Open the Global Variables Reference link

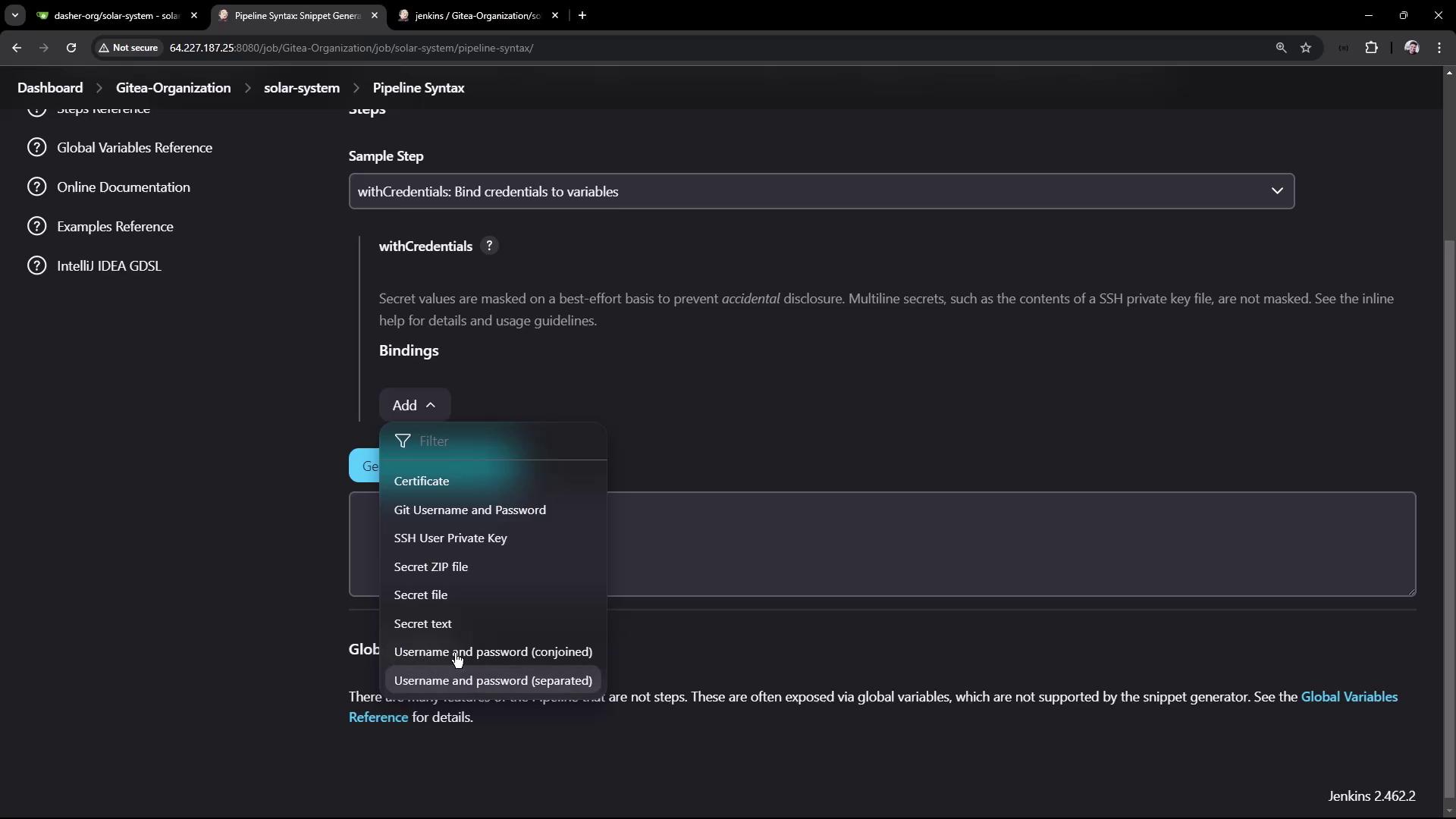tap(1348, 696)
